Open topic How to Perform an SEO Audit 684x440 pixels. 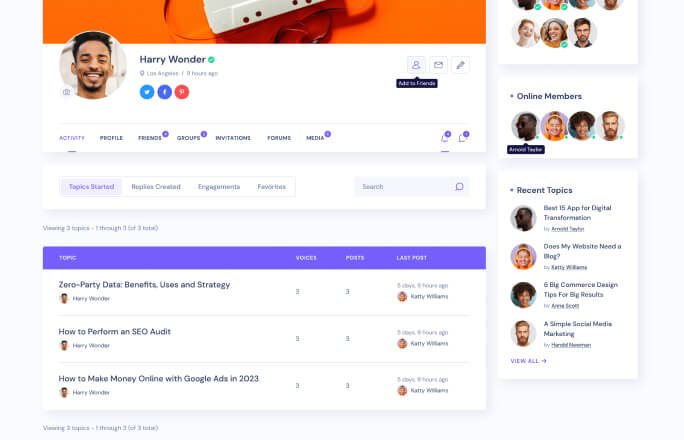(x=115, y=332)
